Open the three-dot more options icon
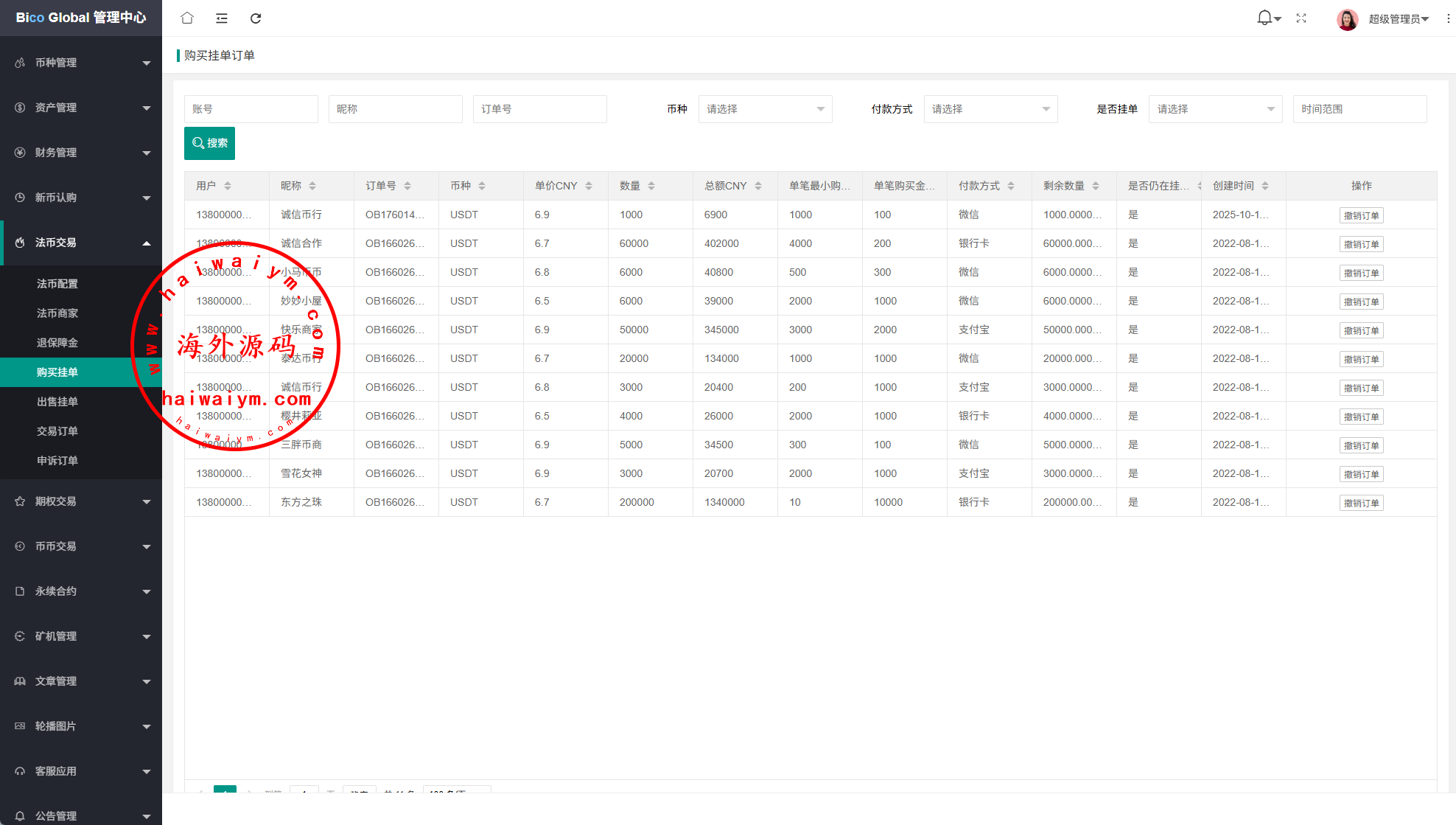Screen dimensions: 1456x825 pos(1448,18)
